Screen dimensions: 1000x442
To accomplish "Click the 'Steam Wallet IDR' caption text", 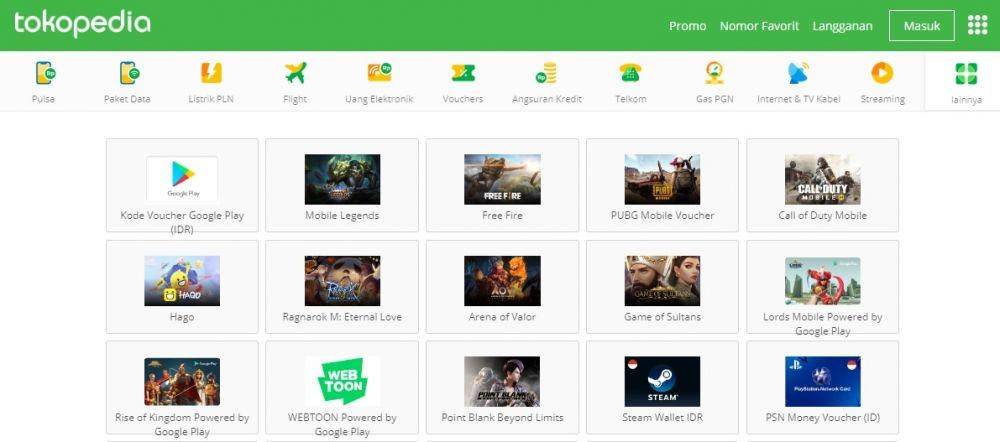I will tap(662, 418).
